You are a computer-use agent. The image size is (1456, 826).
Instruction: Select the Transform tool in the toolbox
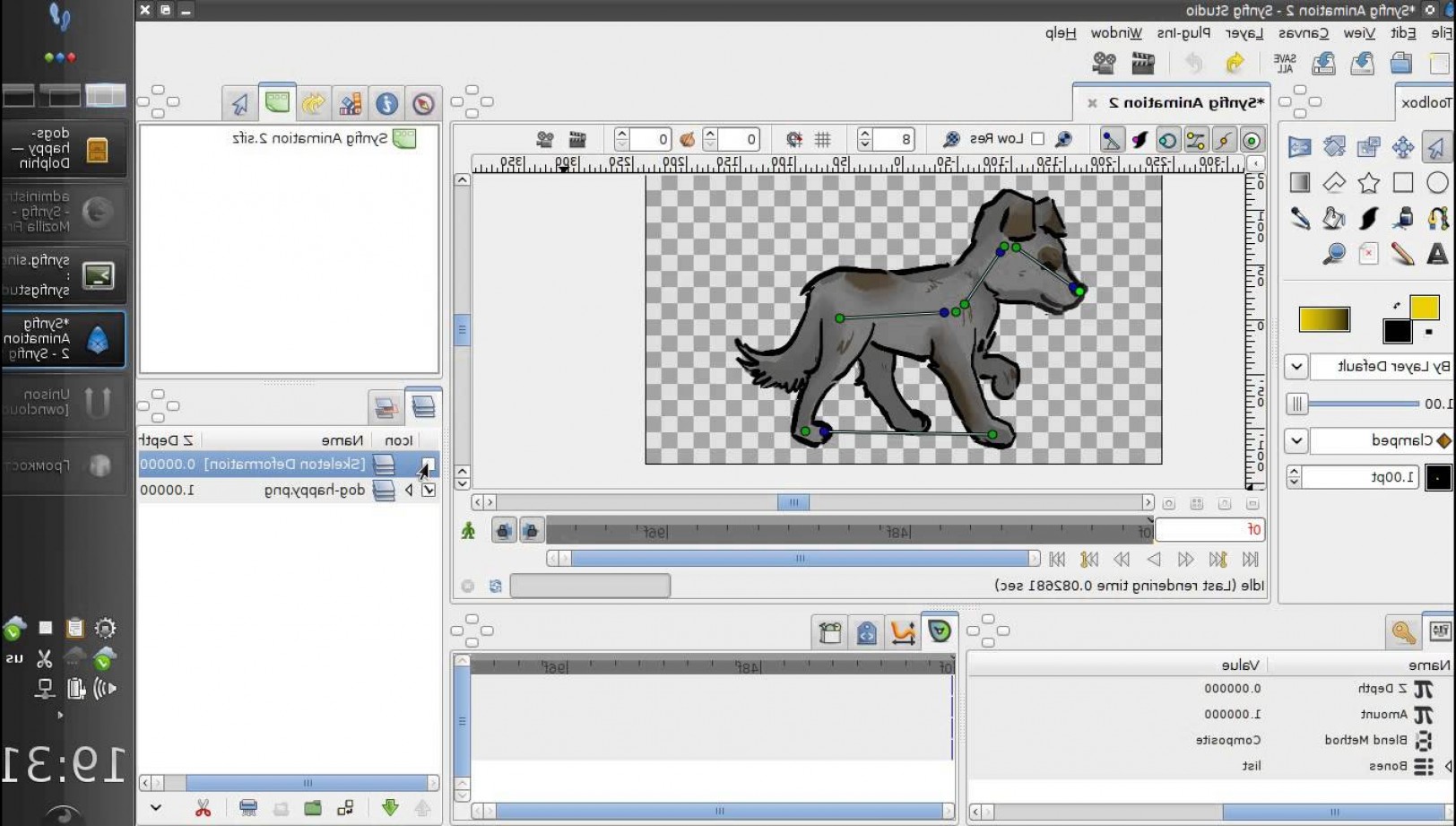click(x=1436, y=146)
